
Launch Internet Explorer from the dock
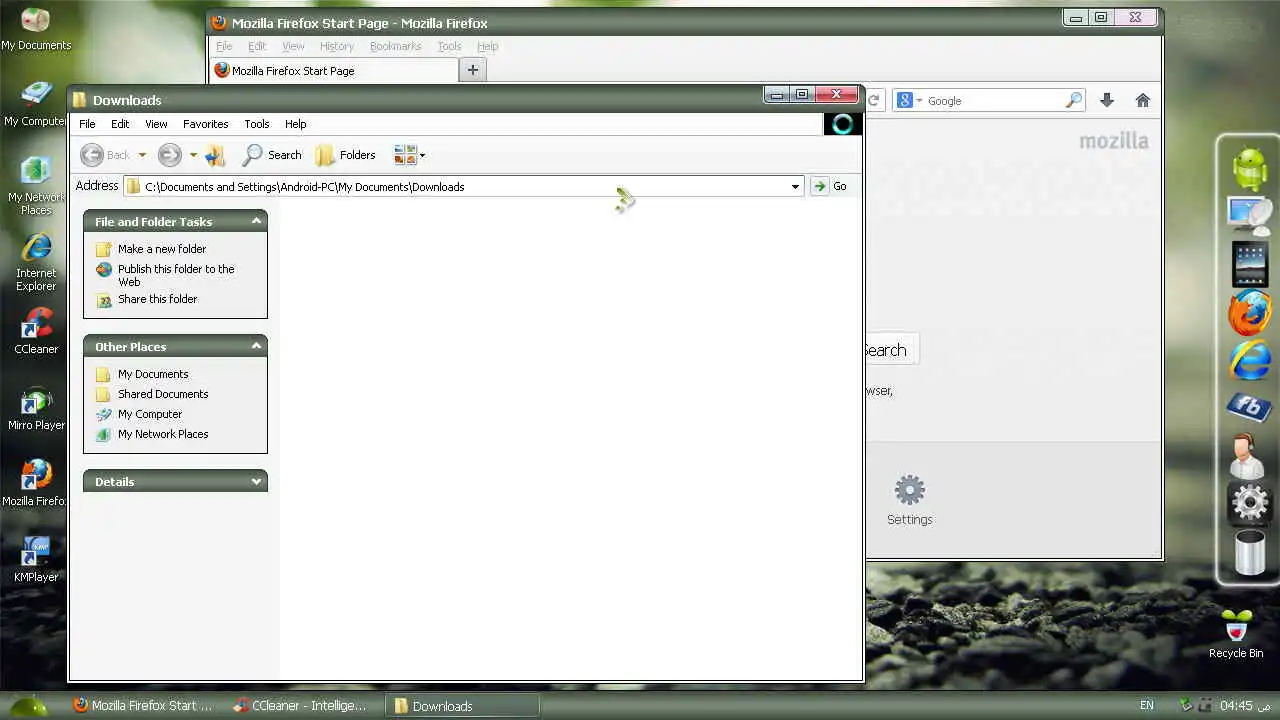click(x=1250, y=360)
